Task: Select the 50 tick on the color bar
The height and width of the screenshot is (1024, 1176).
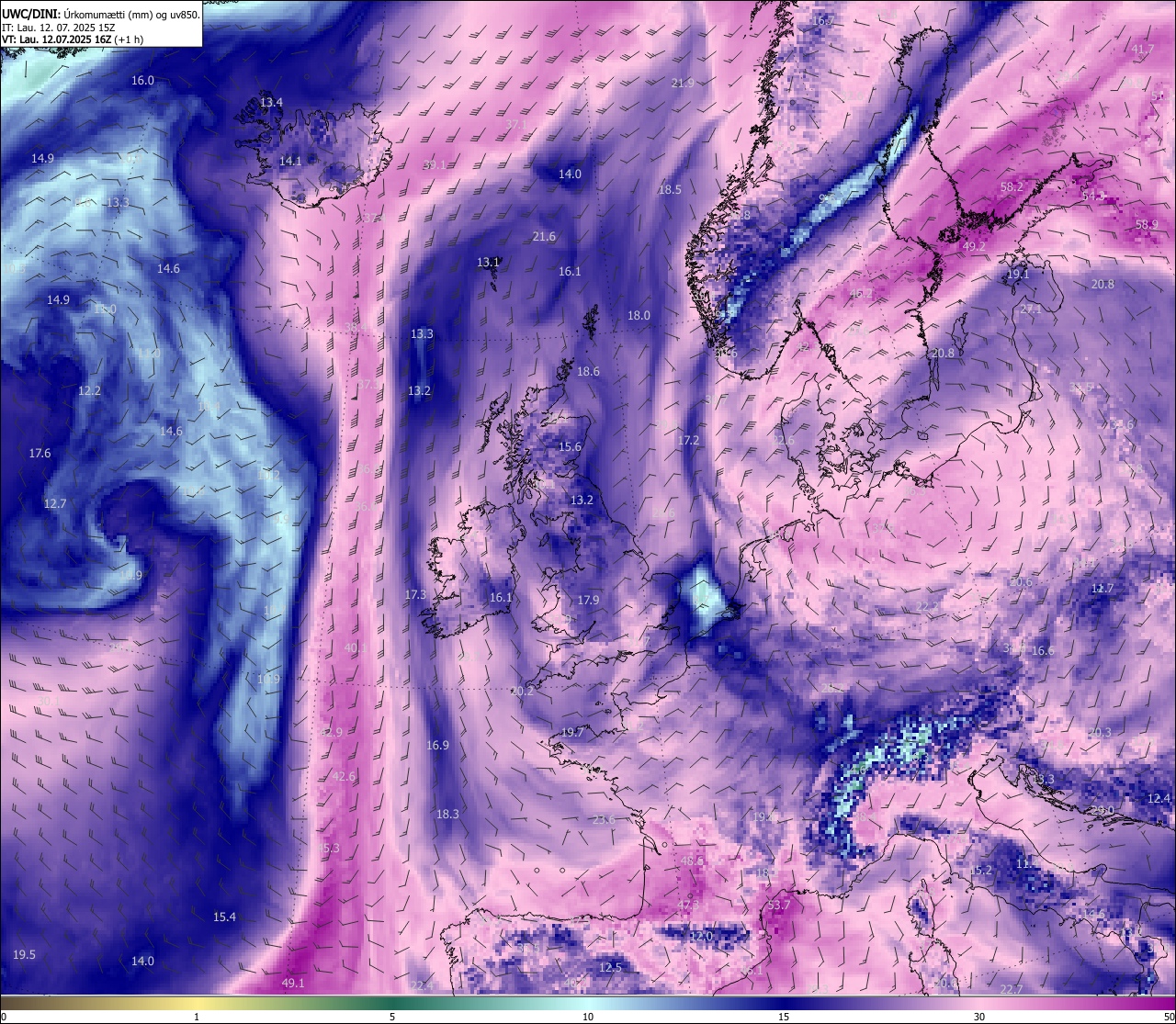Action: click(1169, 1017)
